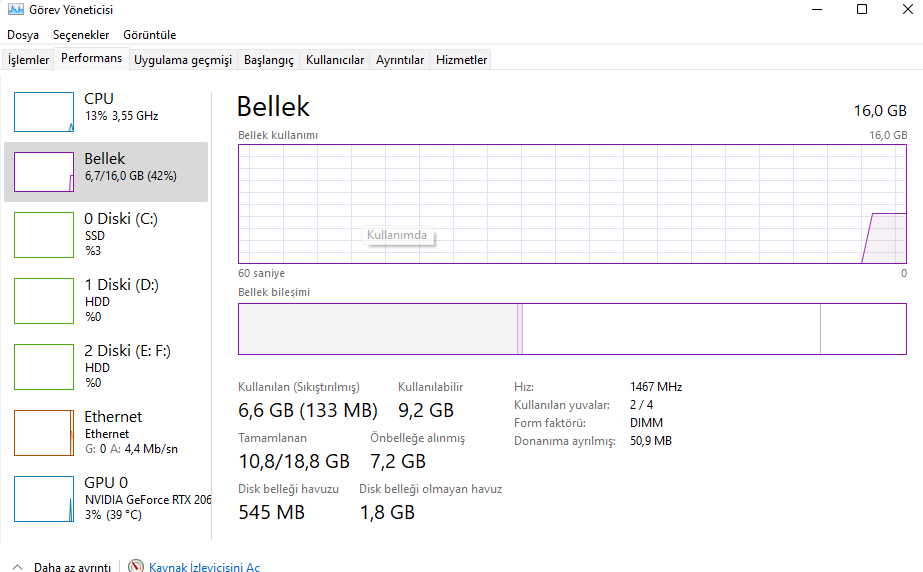Open the 1 Diski (D:) HDD graph
The image size is (923, 572).
point(44,300)
